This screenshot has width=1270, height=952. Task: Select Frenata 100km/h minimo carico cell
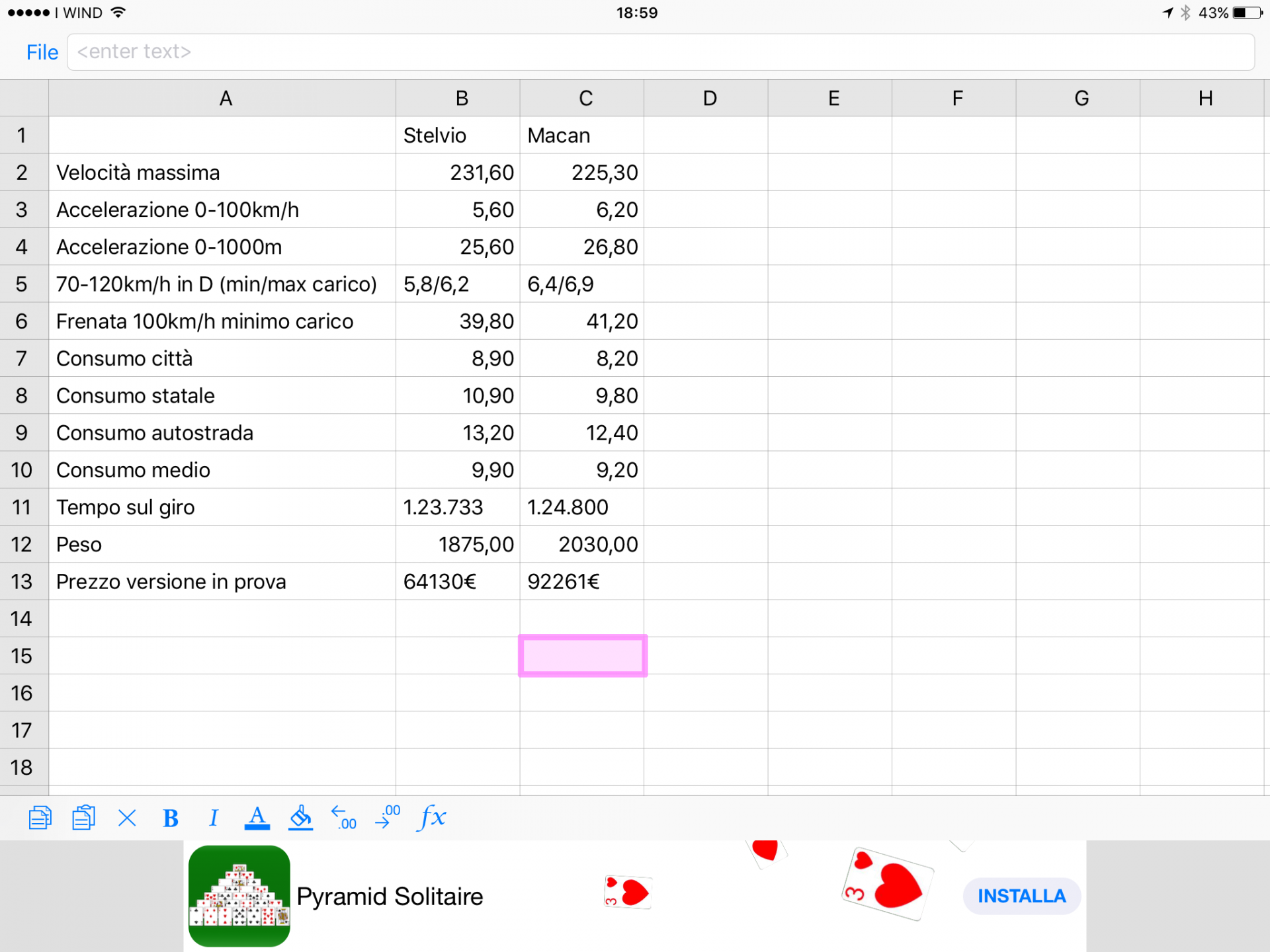222,321
